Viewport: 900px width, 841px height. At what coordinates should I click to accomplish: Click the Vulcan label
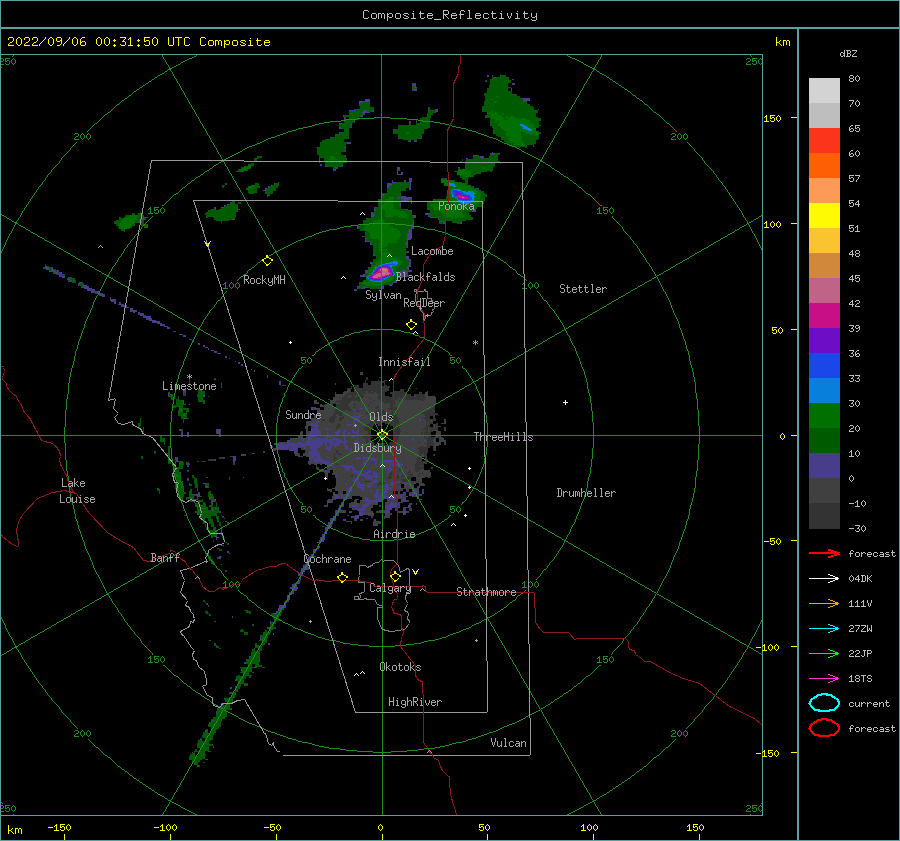click(509, 743)
